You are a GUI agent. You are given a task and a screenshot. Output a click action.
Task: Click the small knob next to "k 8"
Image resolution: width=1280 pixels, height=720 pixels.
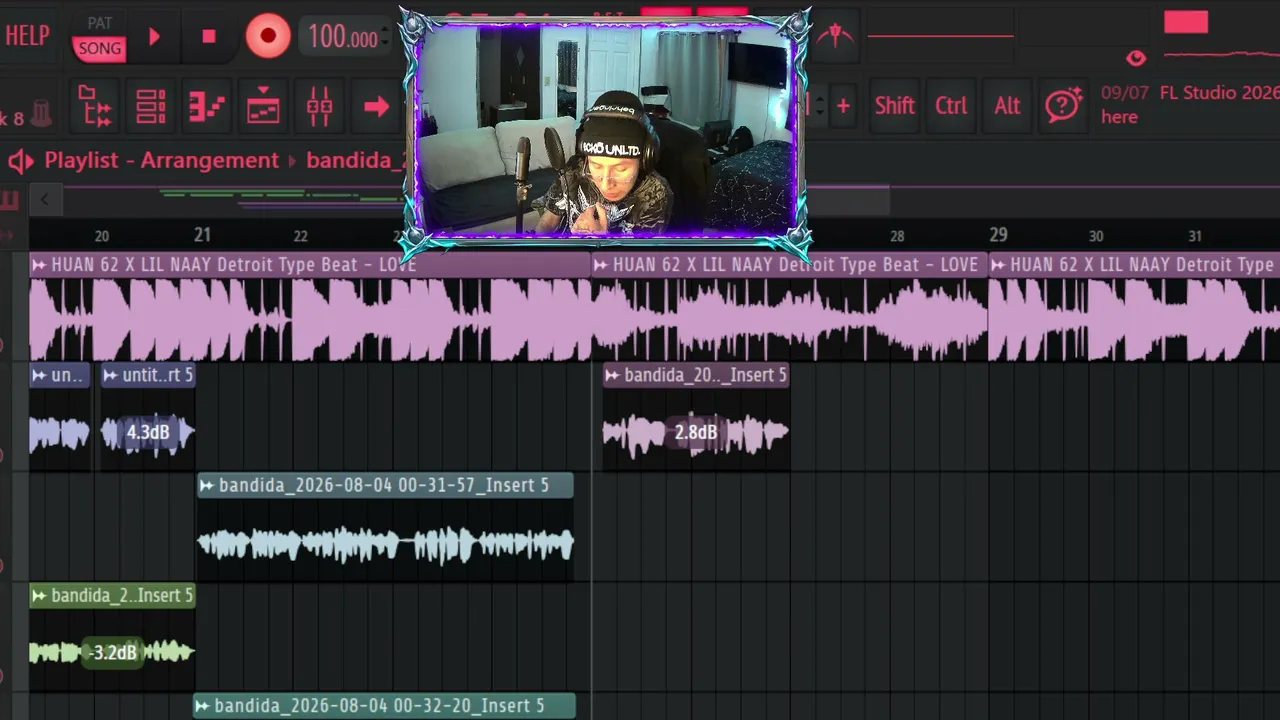tap(41, 114)
